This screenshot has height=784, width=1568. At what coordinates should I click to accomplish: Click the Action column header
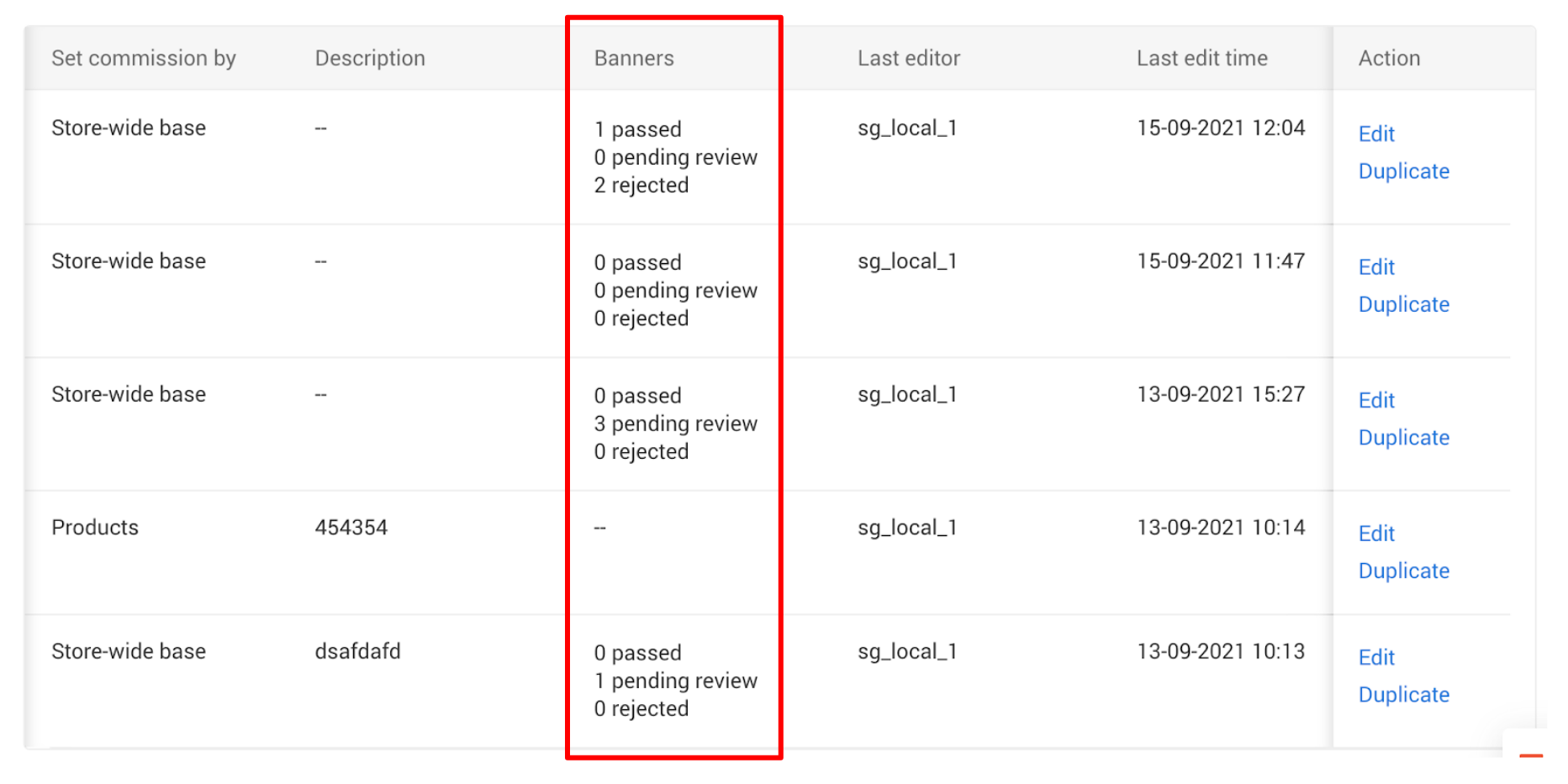(x=1389, y=58)
